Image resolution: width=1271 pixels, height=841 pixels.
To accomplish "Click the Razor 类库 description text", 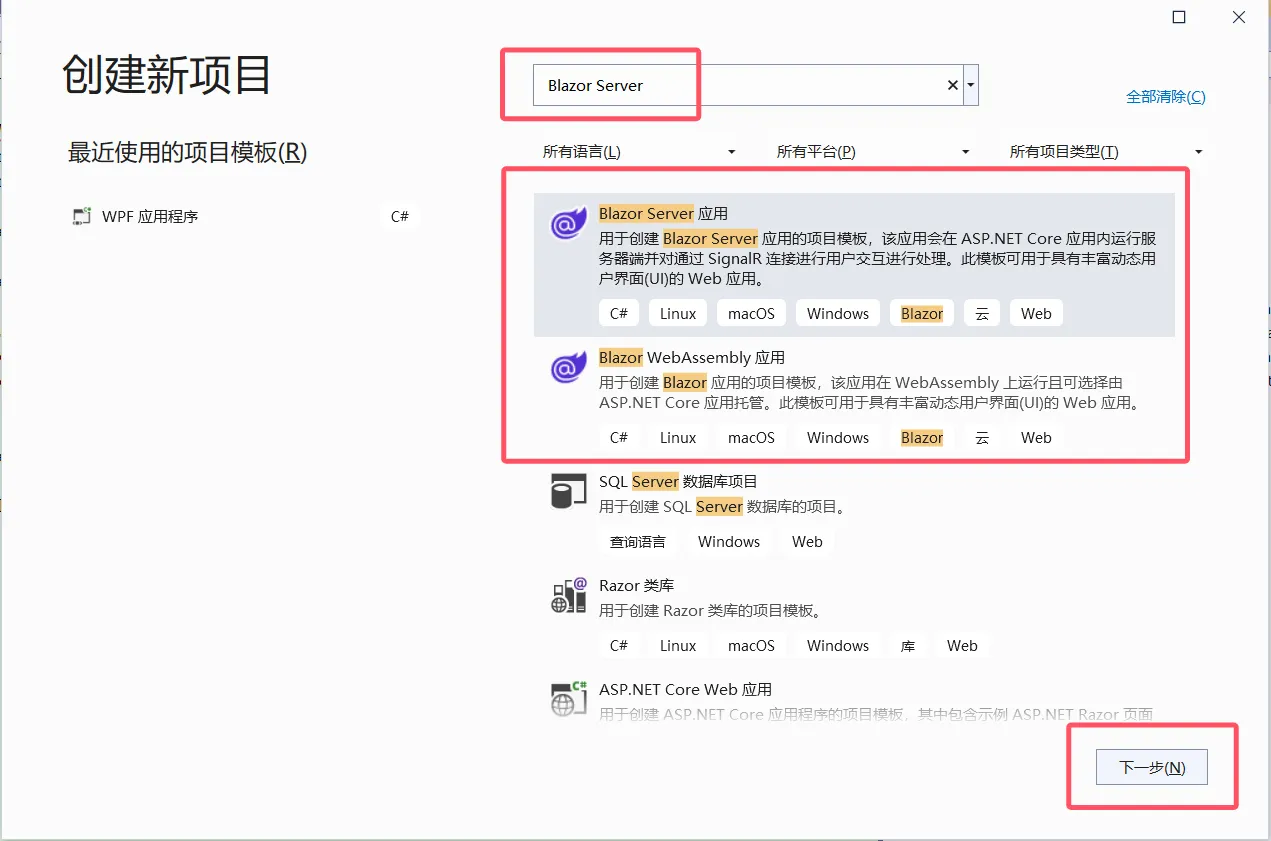I will [710, 611].
